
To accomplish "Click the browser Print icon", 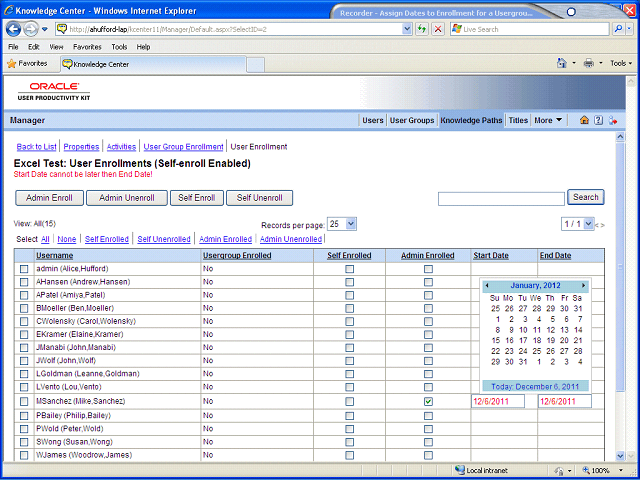I will 589,63.
